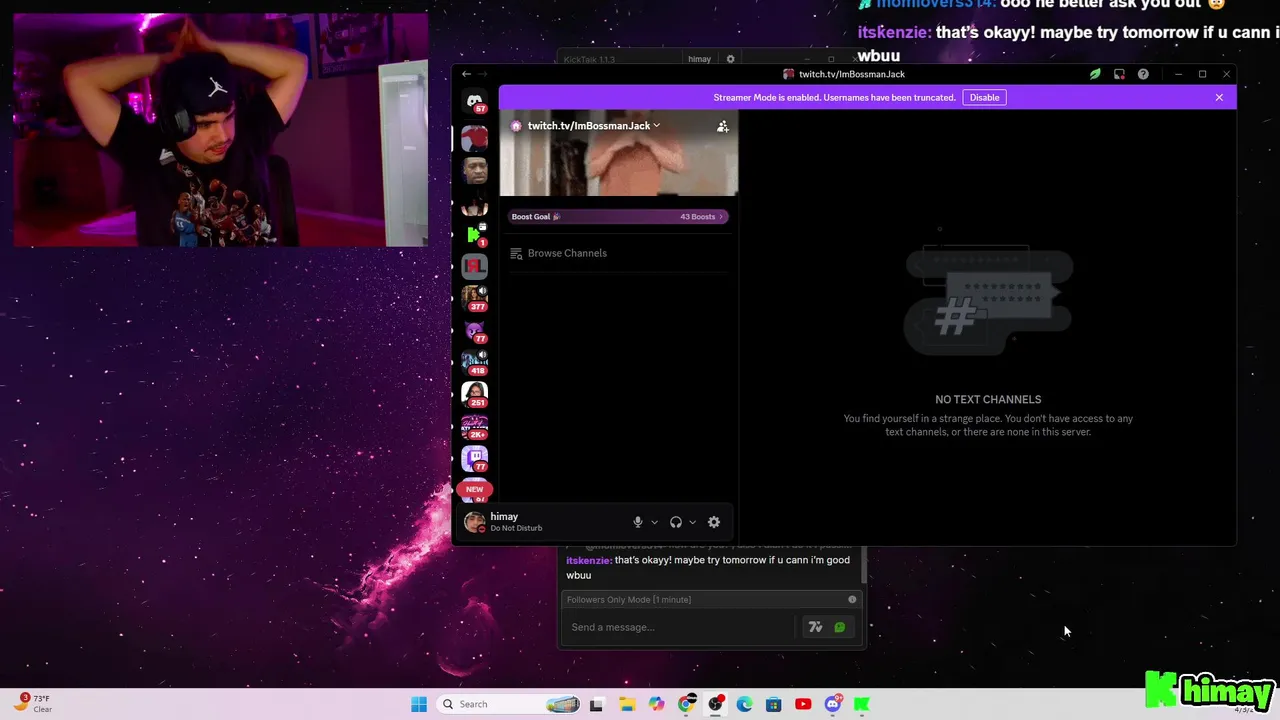Open server with 251 notification badge
Viewport: 1280px width, 720px height.
click(475, 394)
